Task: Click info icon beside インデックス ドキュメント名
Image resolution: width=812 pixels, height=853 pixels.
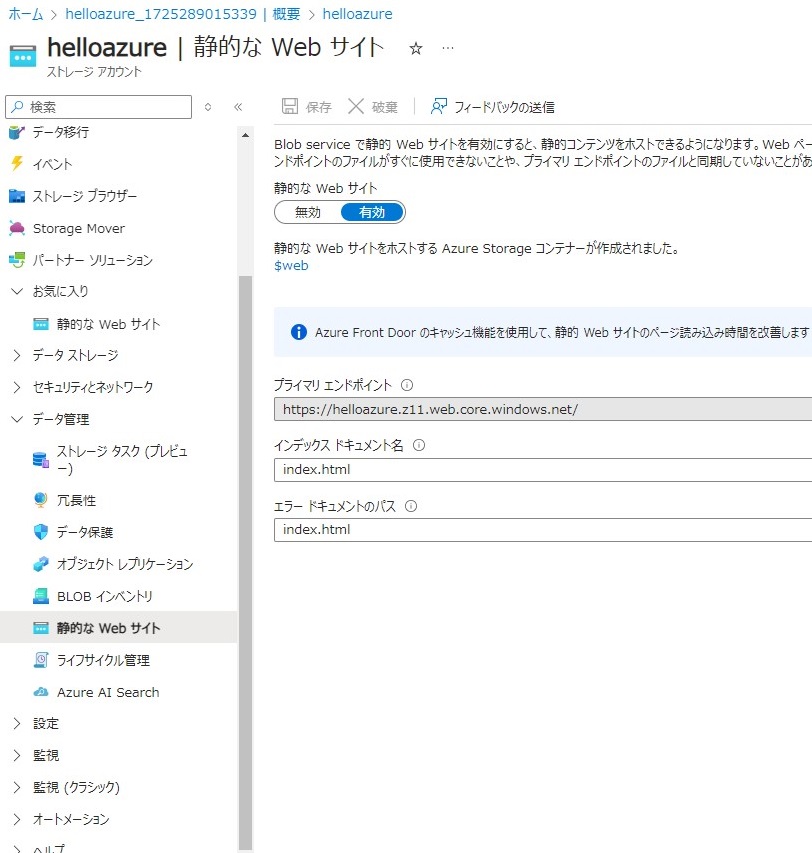Action: pyautogui.click(x=419, y=445)
